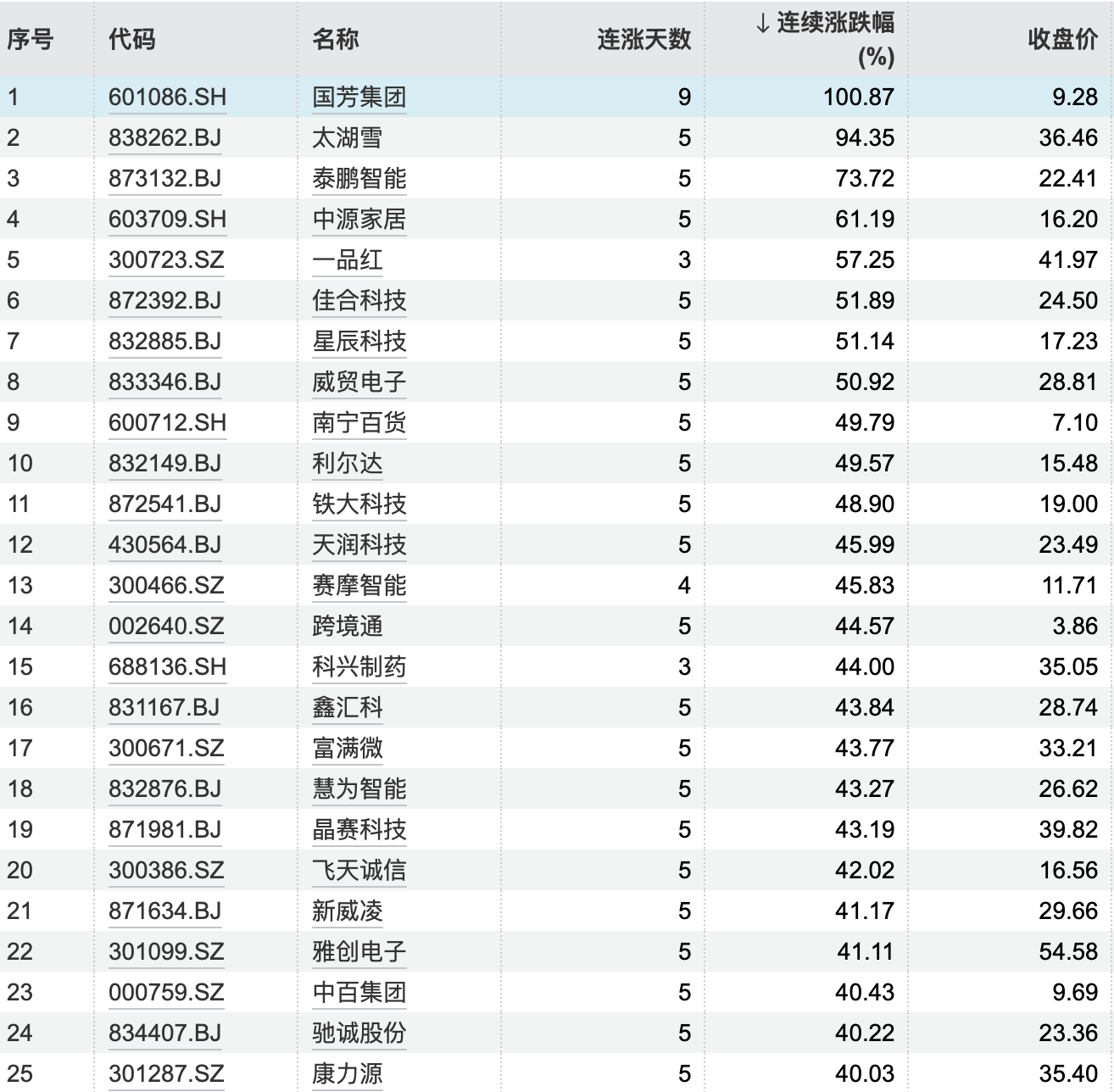Click the 收盘价 column header
Viewport: 1114px width, 1092px height.
(x=1062, y=39)
